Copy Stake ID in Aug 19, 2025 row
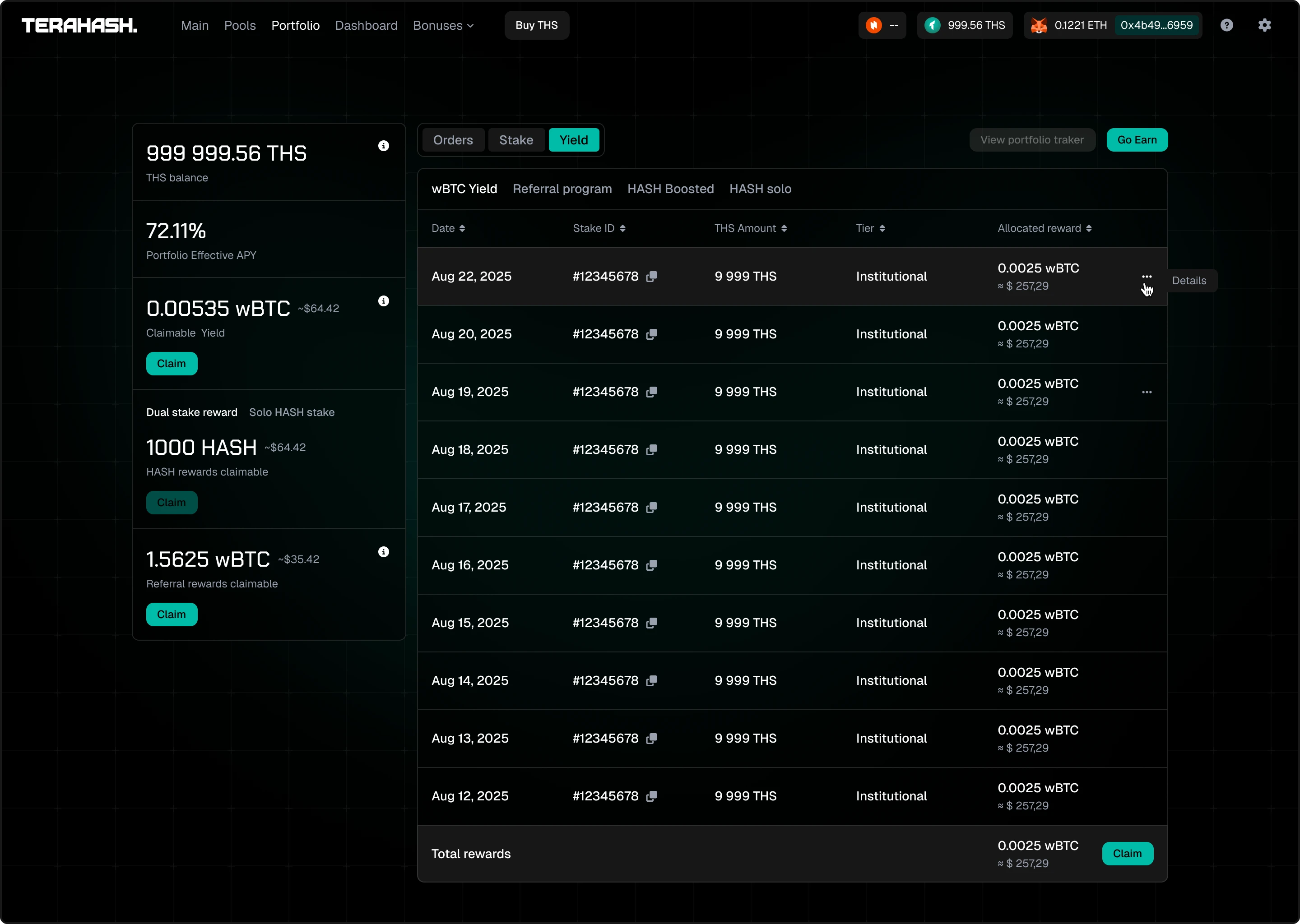 [x=652, y=392]
